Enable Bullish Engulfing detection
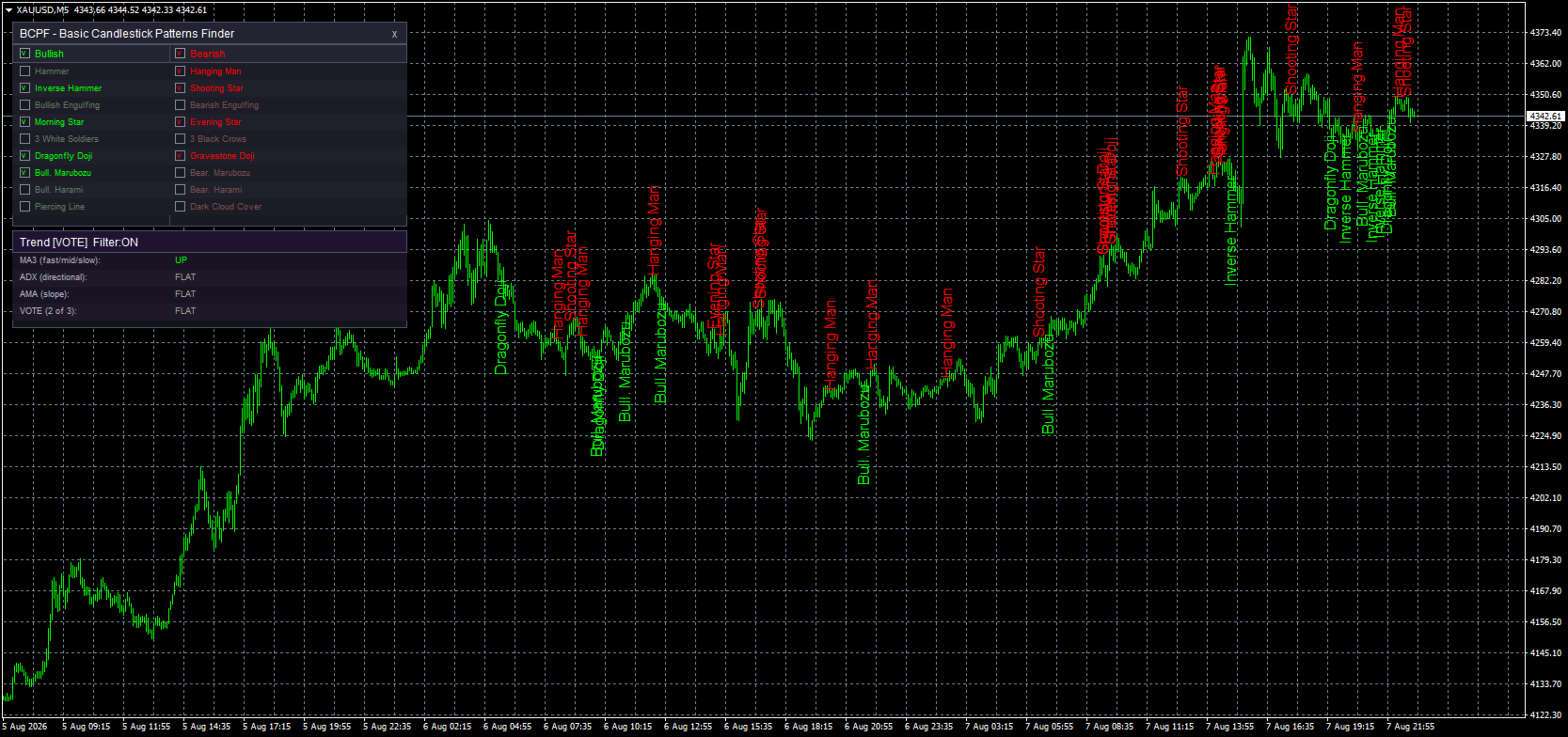Viewport: 1568px width, 737px height. click(x=25, y=104)
